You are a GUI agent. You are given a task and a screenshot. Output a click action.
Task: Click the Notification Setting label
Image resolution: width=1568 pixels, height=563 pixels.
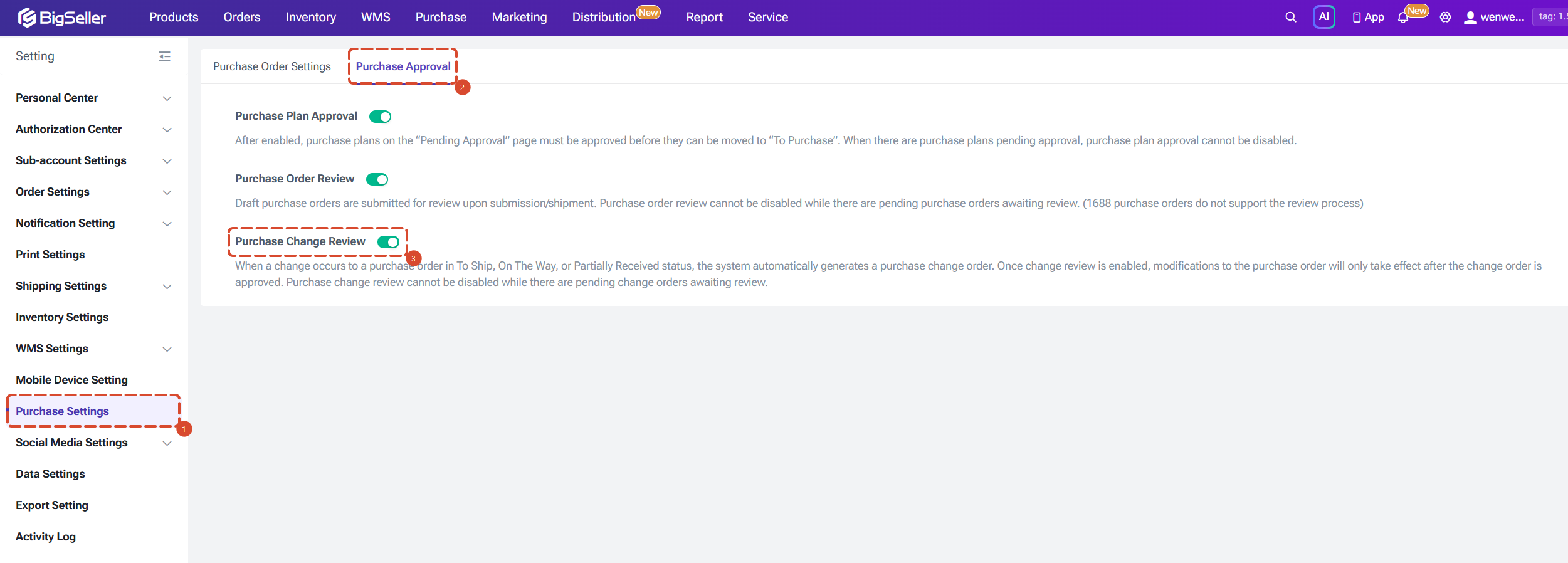click(x=65, y=223)
